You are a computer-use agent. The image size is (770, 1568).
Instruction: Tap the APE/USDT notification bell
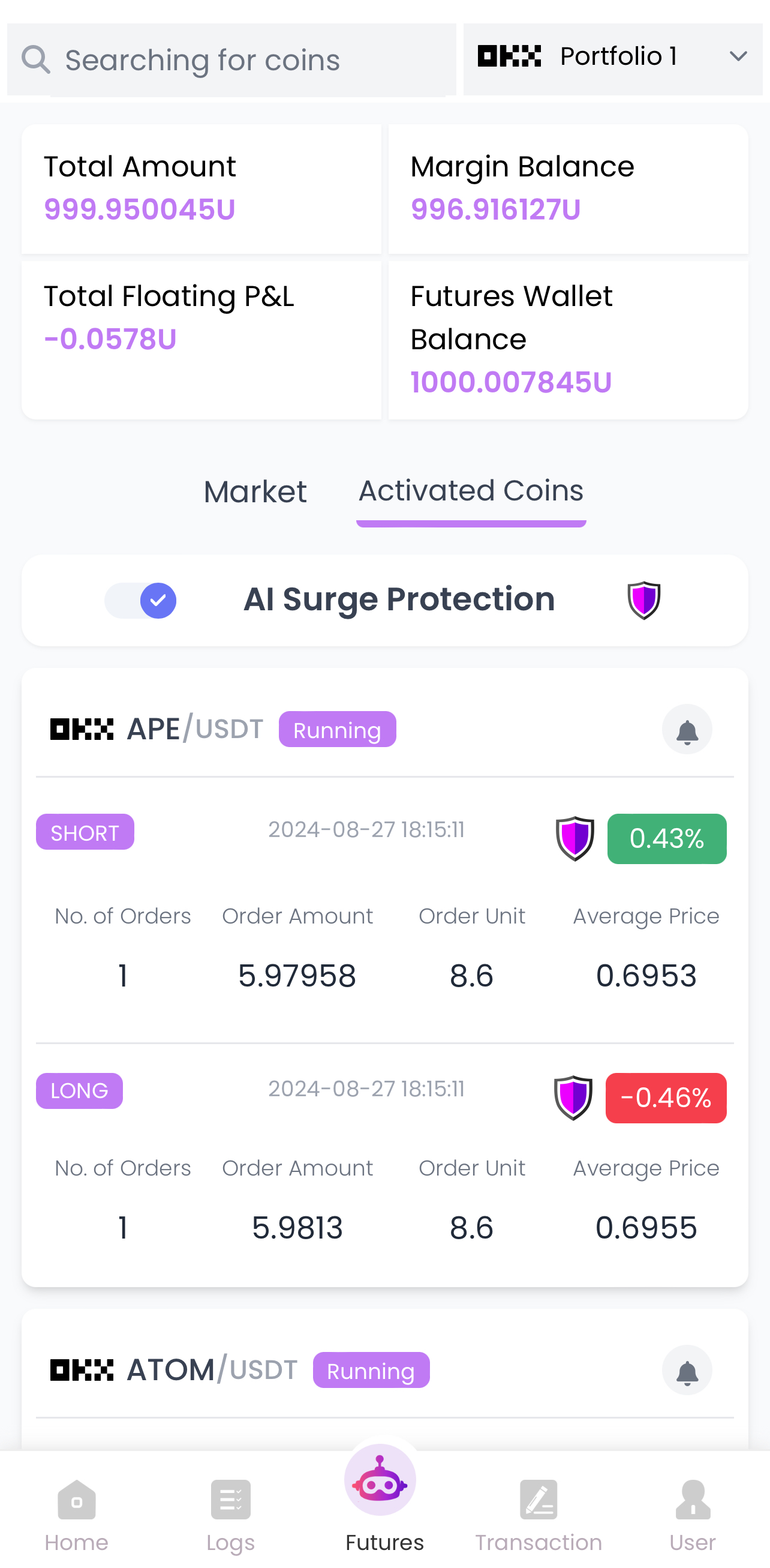(x=687, y=729)
